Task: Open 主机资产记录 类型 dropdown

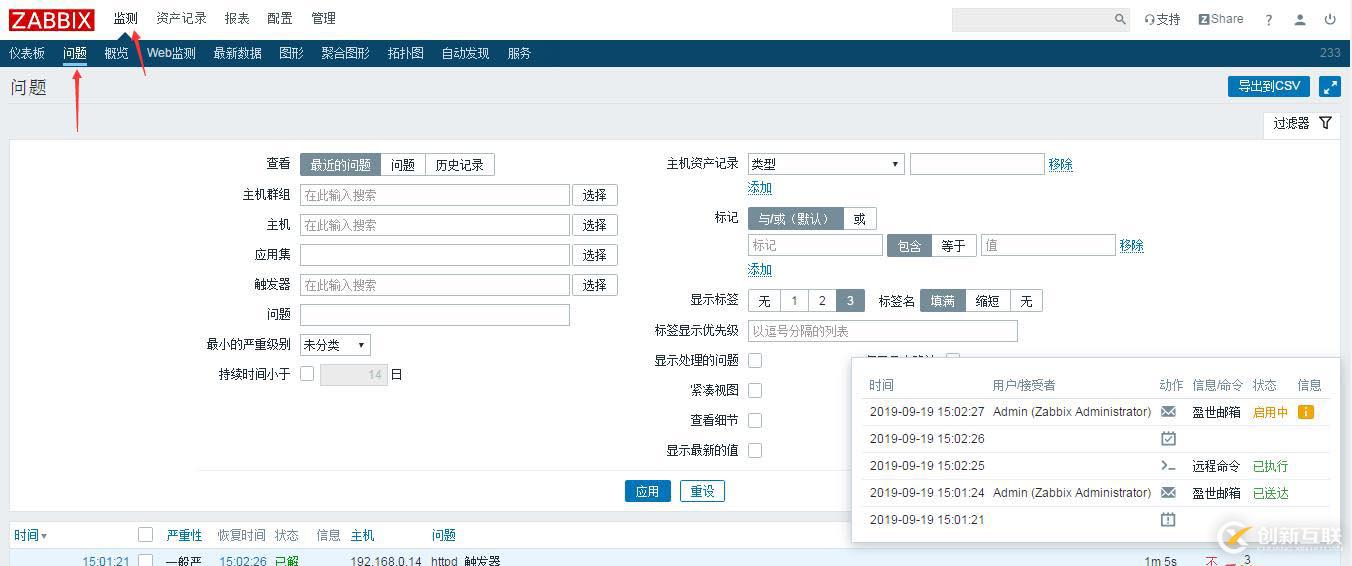Action: click(826, 164)
